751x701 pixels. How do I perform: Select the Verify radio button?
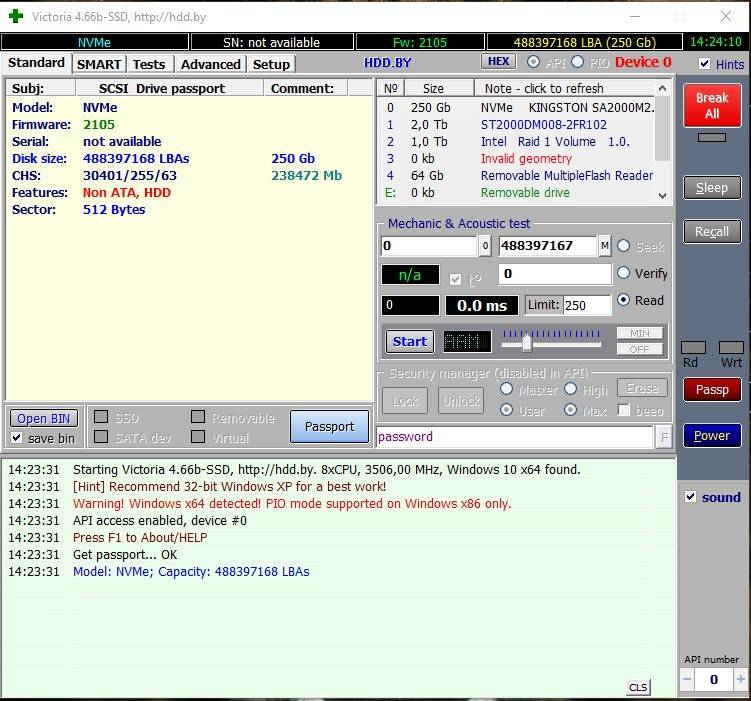point(623,273)
